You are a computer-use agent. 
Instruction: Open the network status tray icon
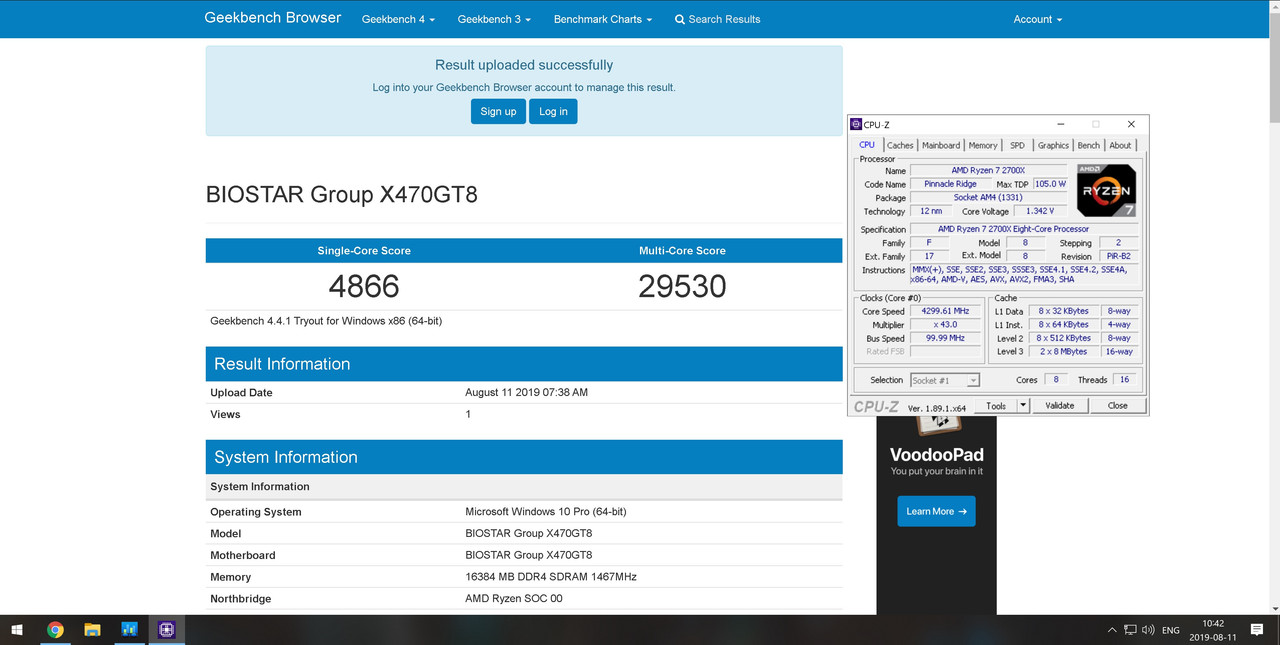1130,630
